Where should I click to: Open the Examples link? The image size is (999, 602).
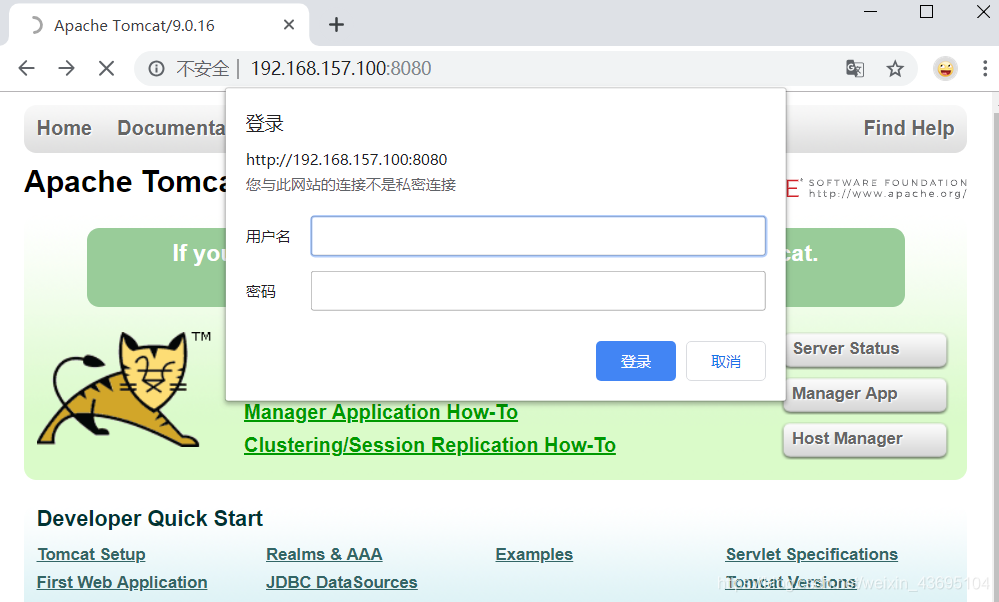[534, 554]
